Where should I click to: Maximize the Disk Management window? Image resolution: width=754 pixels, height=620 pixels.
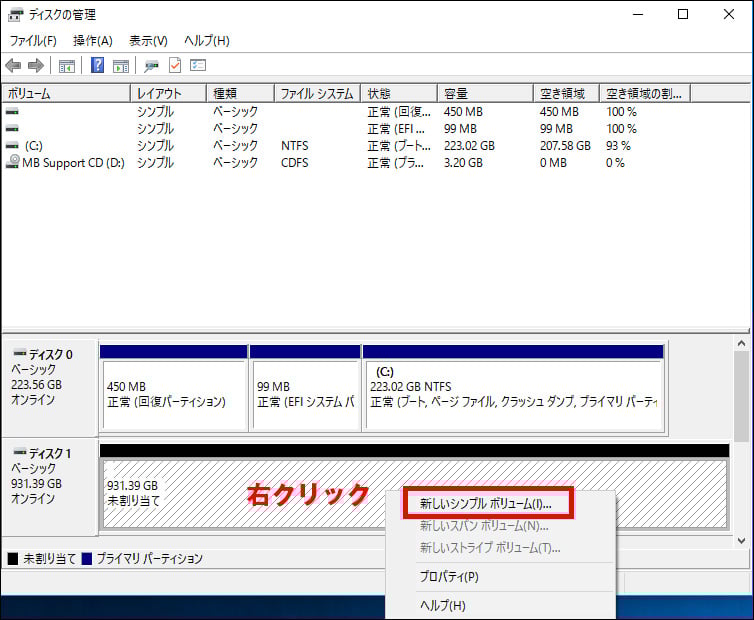coord(683,14)
